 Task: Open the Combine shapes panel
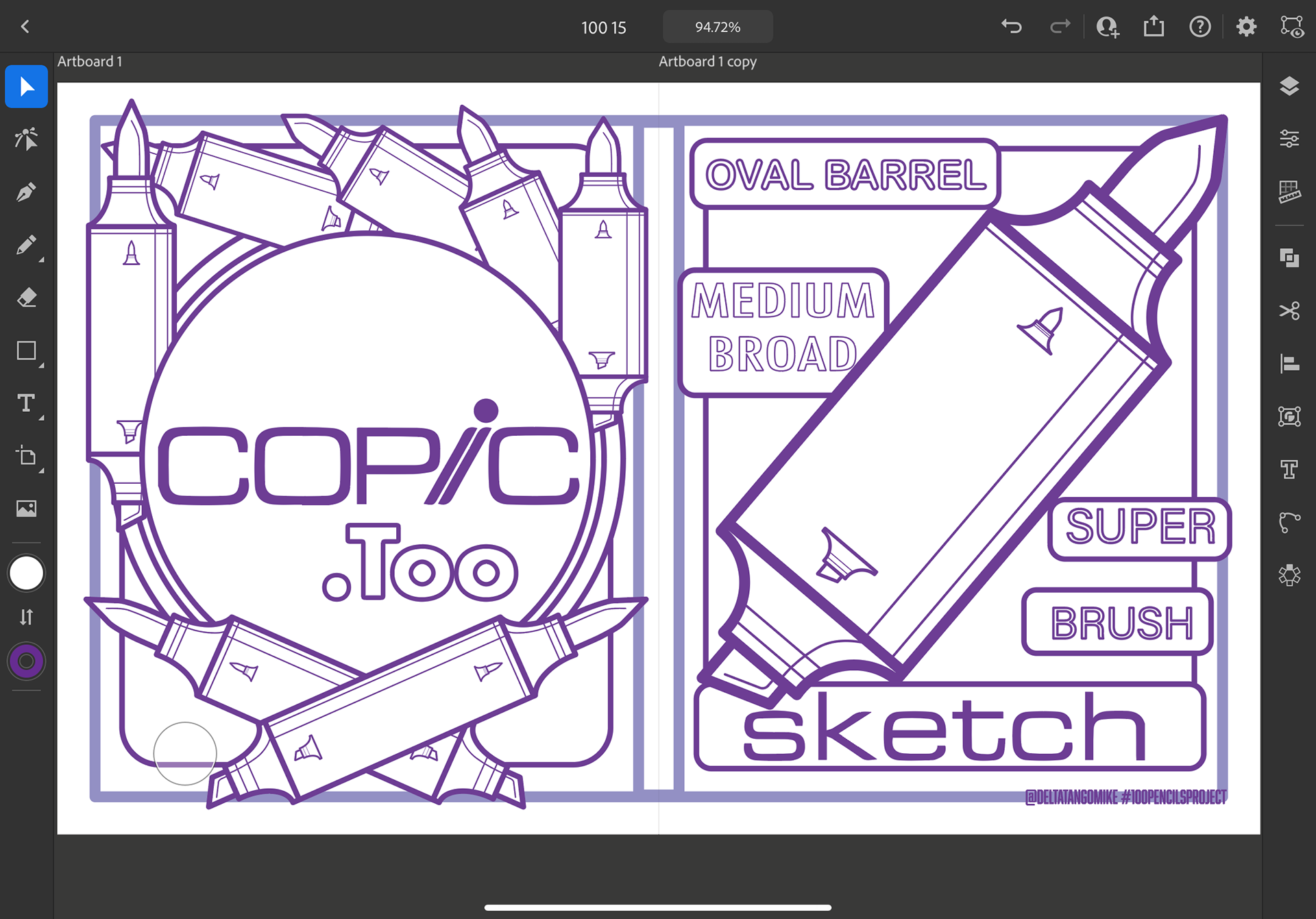coord(1289,258)
